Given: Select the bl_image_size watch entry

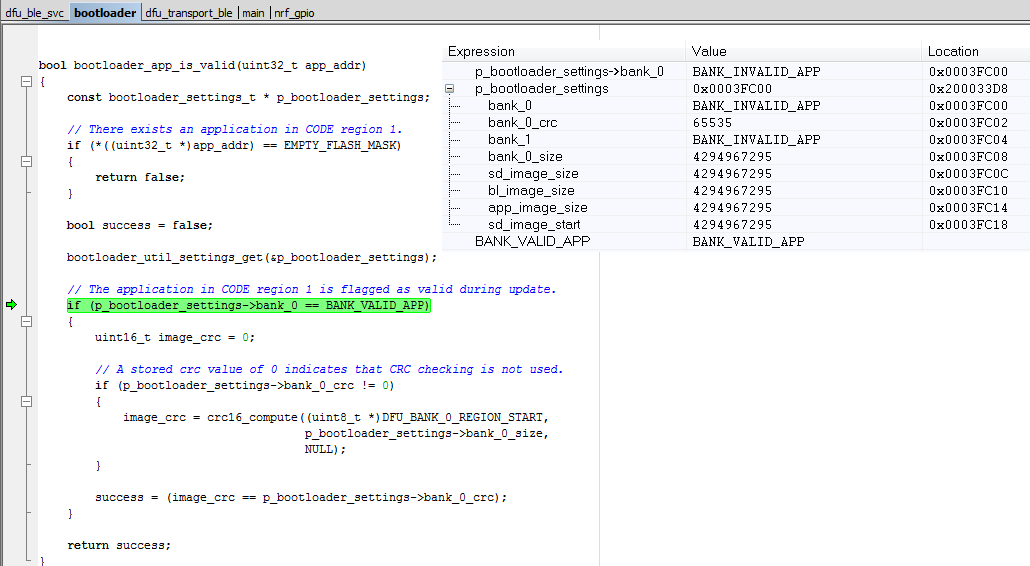Looking at the screenshot, I should [531, 191].
